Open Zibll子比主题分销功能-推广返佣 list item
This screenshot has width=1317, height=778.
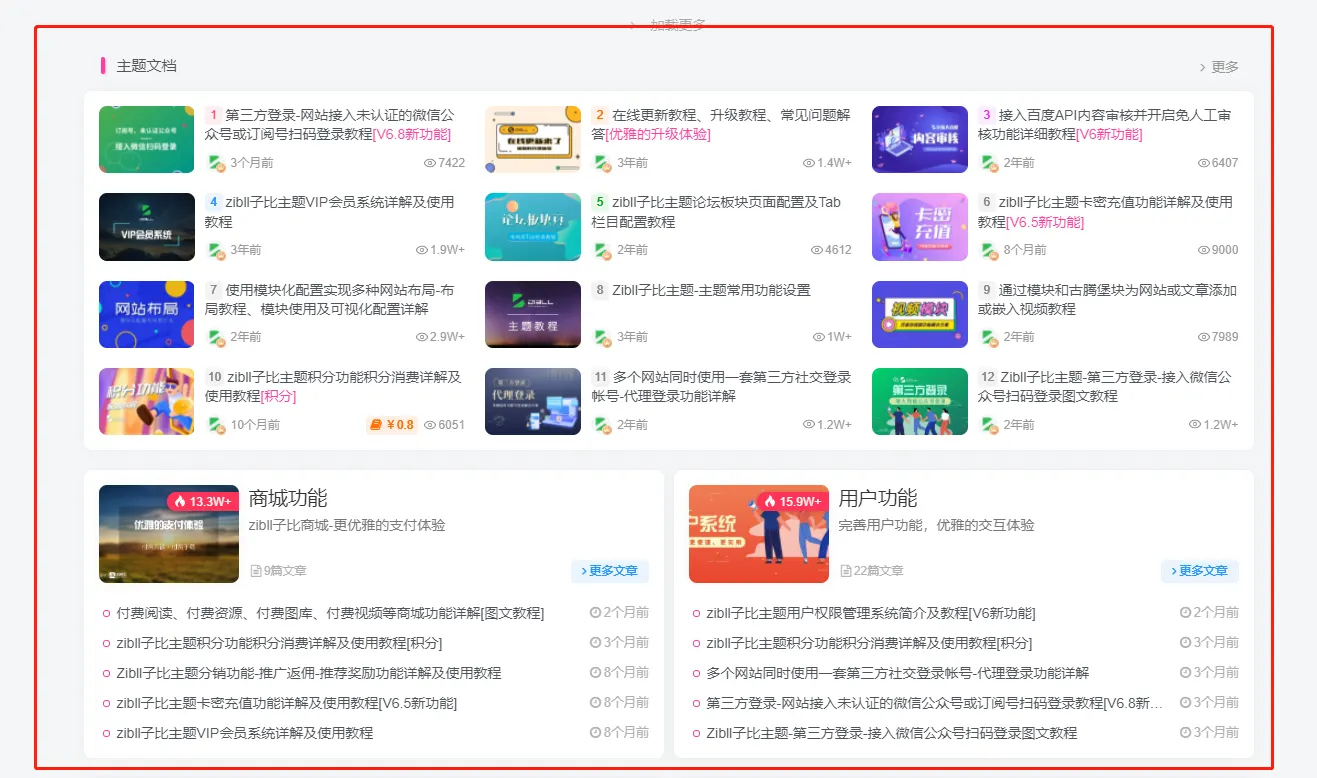(309, 673)
